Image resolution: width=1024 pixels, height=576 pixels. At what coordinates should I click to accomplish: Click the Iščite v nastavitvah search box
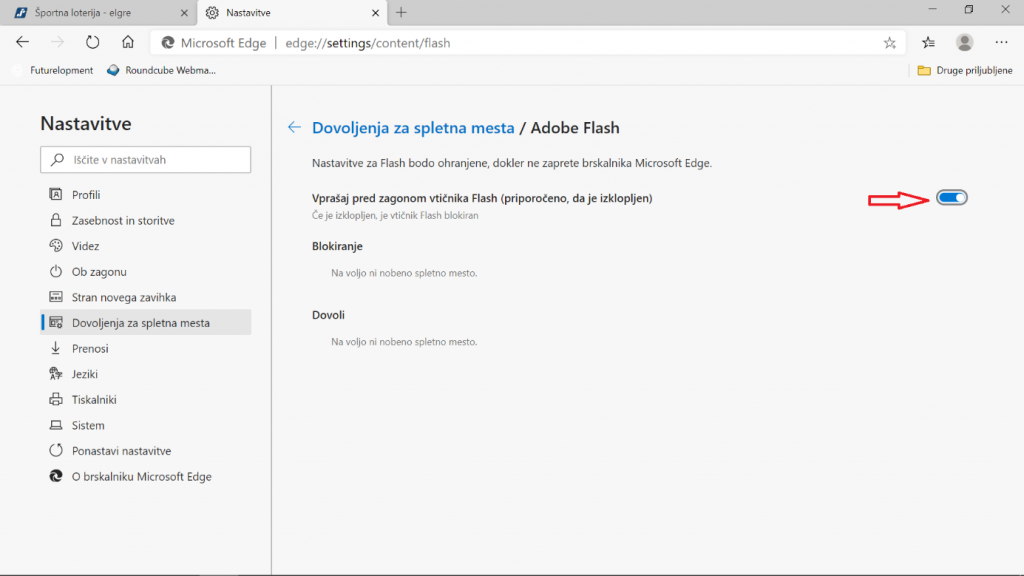[x=145, y=159]
